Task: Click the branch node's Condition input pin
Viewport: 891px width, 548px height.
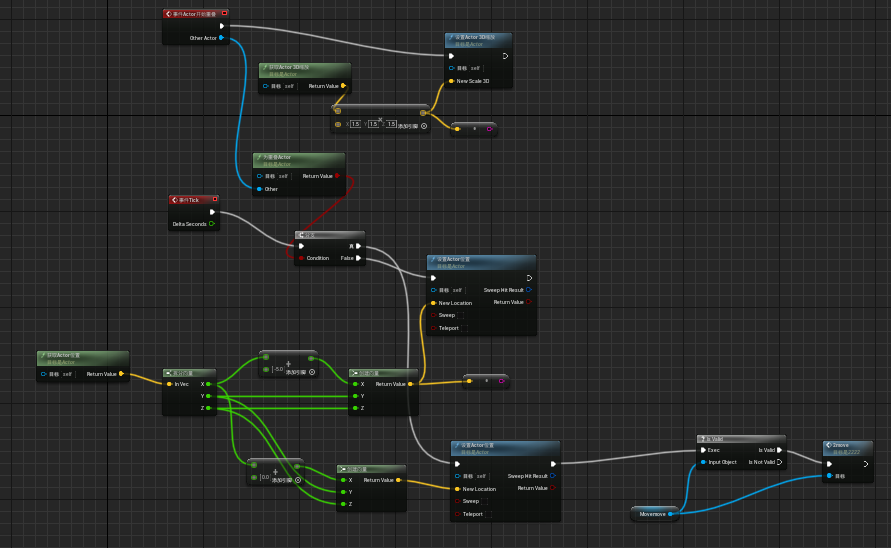Action: (x=301, y=258)
